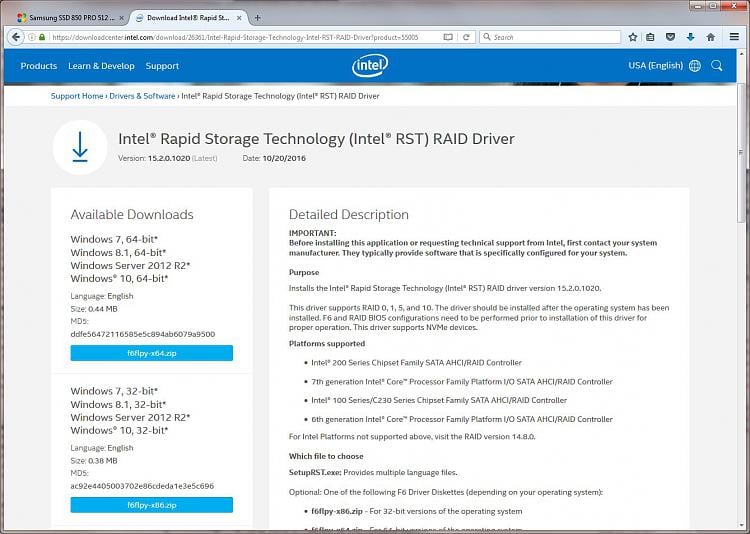This screenshot has width=750, height=534.
Task: Click the version number 15.2.0.1020
Action: tap(169, 158)
